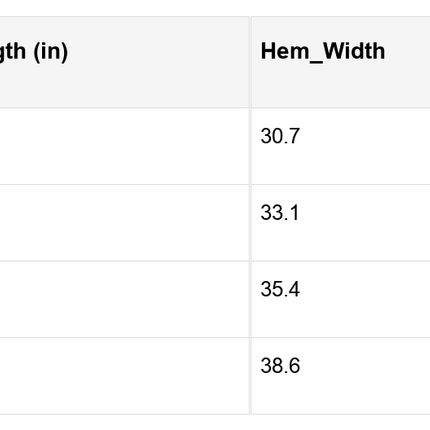Click the empty length cell beside 30.7
Viewport: 430px width, 430px height.
click(x=124, y=146)
